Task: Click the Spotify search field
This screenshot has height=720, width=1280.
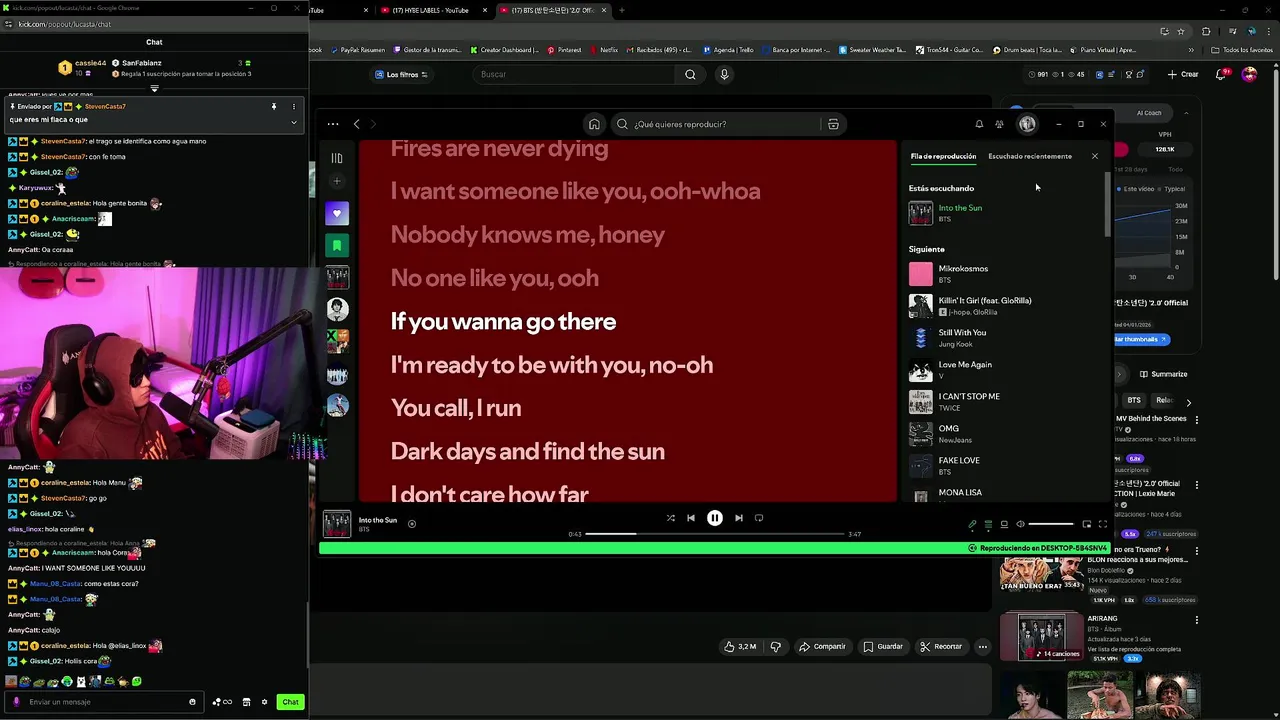Action: coord(727,124)
